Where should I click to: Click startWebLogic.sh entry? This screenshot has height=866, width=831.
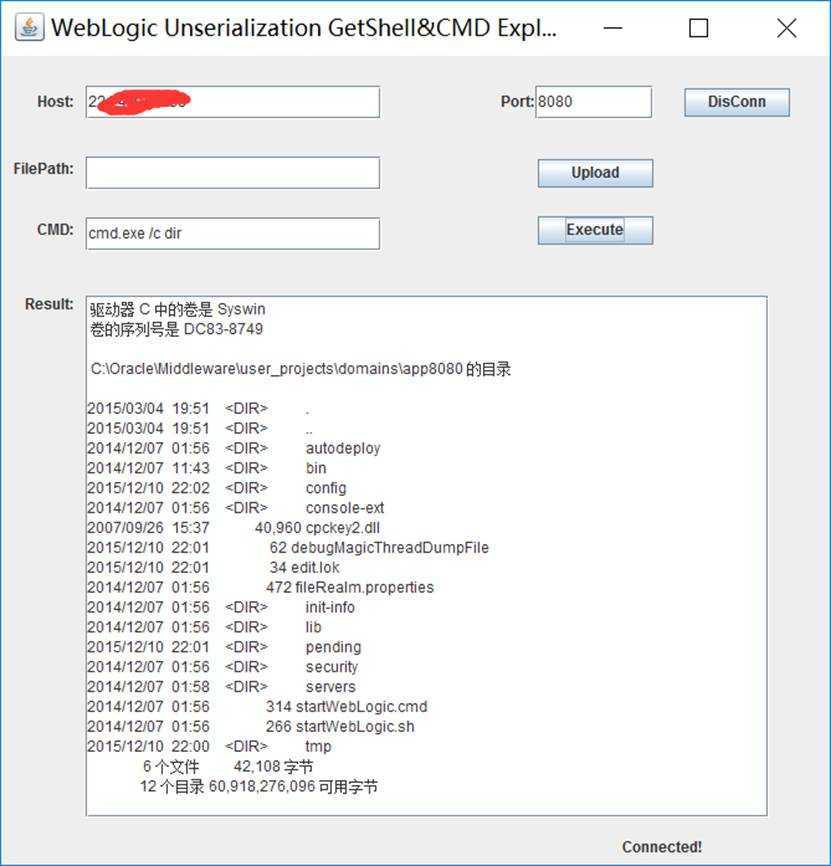click(x=354, y=726)
